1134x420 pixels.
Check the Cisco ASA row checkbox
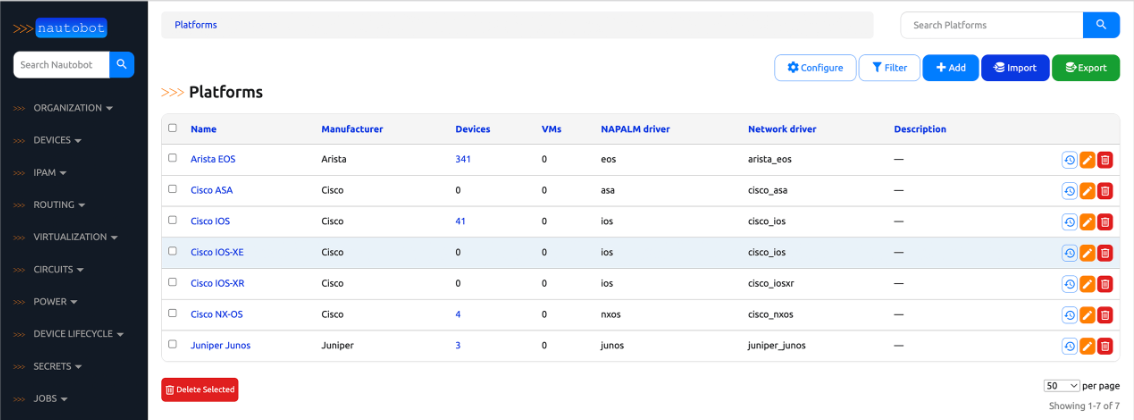(172, 189)
